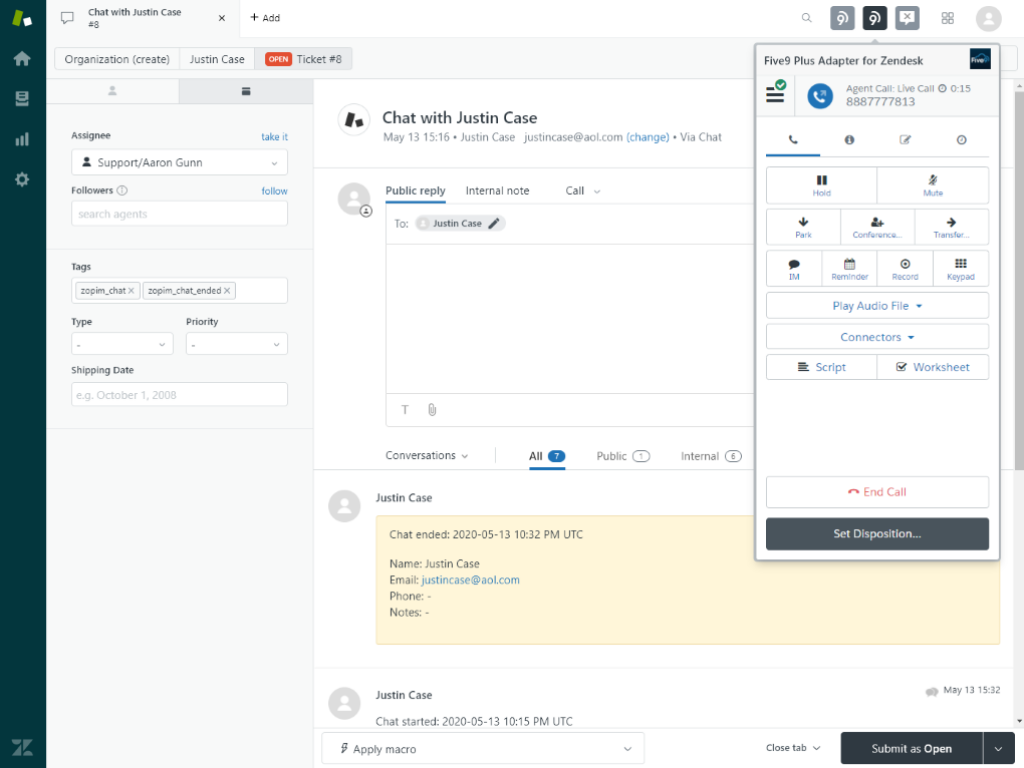
Task: Put the call on Hold
Action: (x=822, y=185)
